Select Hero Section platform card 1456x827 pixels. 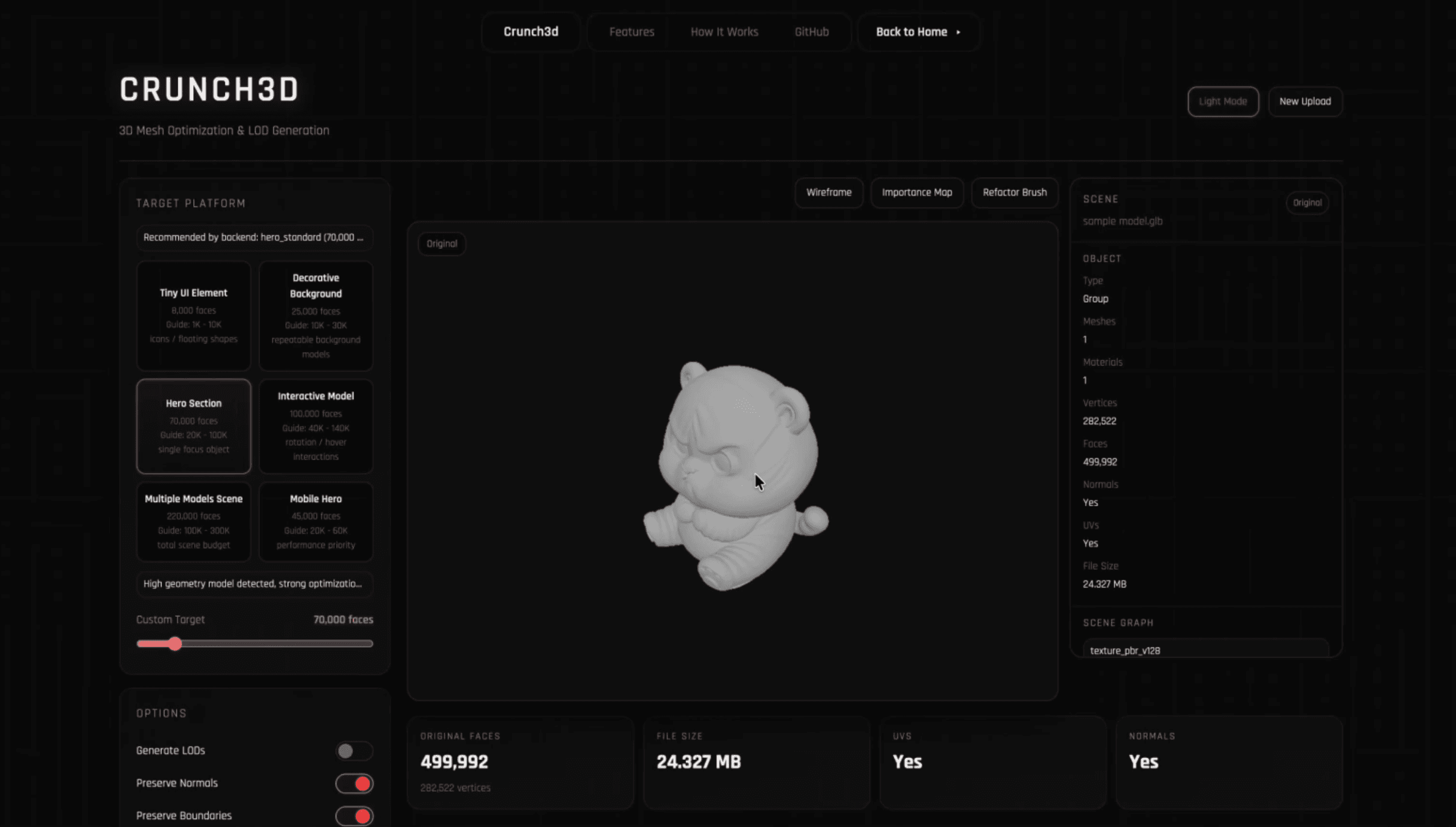[x=193, y=426]
